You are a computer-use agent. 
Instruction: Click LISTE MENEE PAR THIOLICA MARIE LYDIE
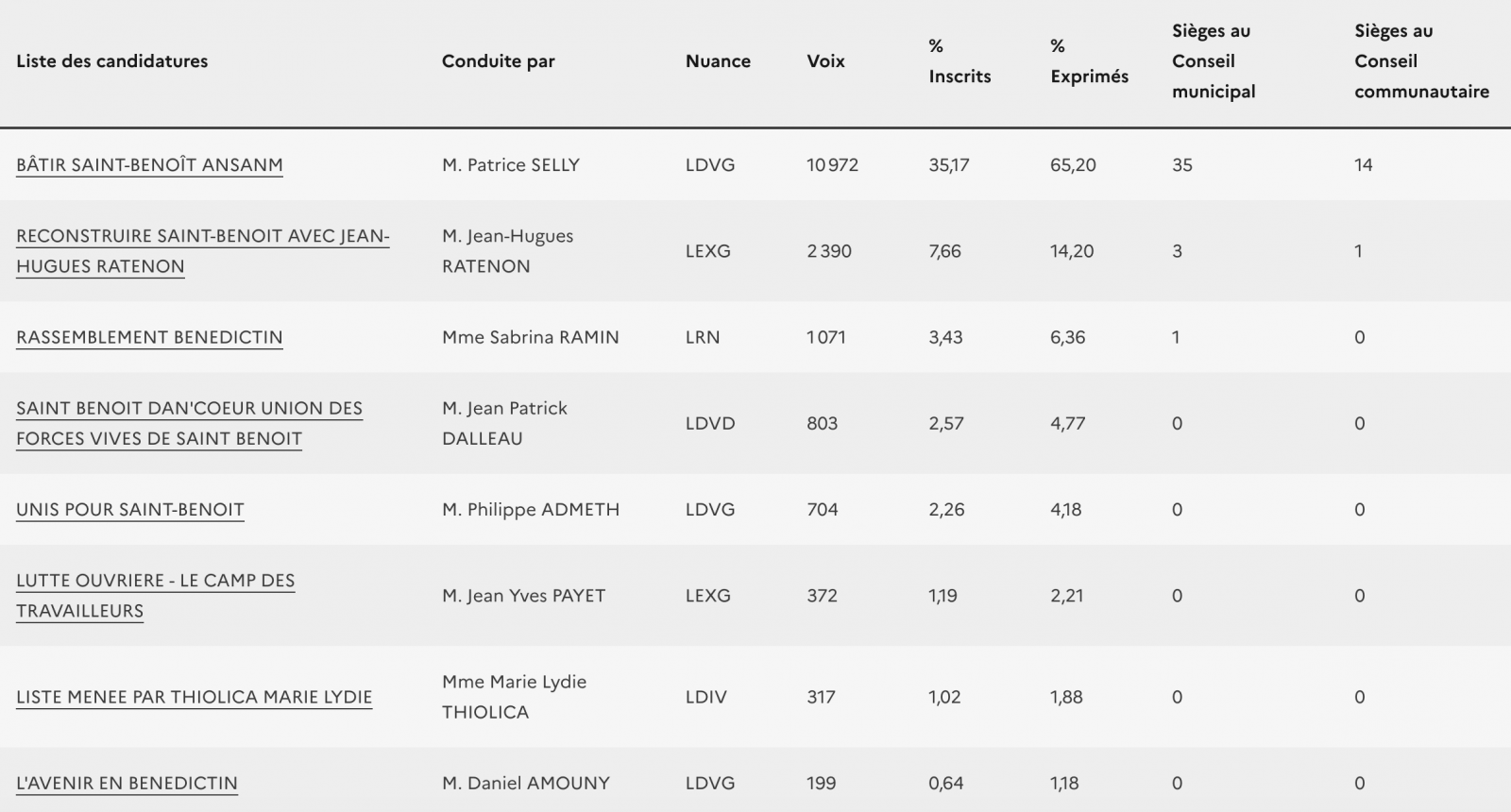[194, 697]
